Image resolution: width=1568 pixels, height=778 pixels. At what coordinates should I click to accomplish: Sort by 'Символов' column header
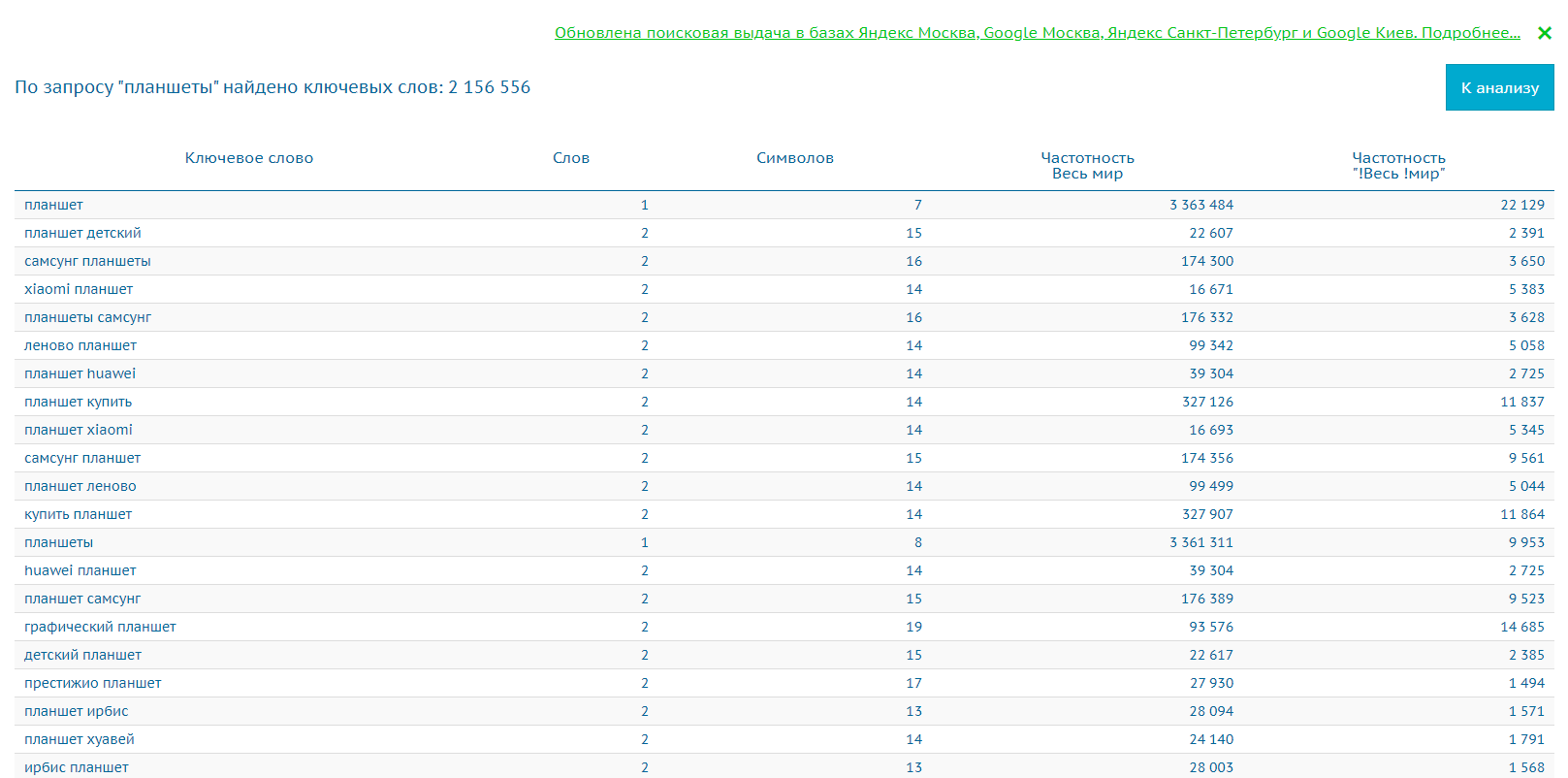794,158
